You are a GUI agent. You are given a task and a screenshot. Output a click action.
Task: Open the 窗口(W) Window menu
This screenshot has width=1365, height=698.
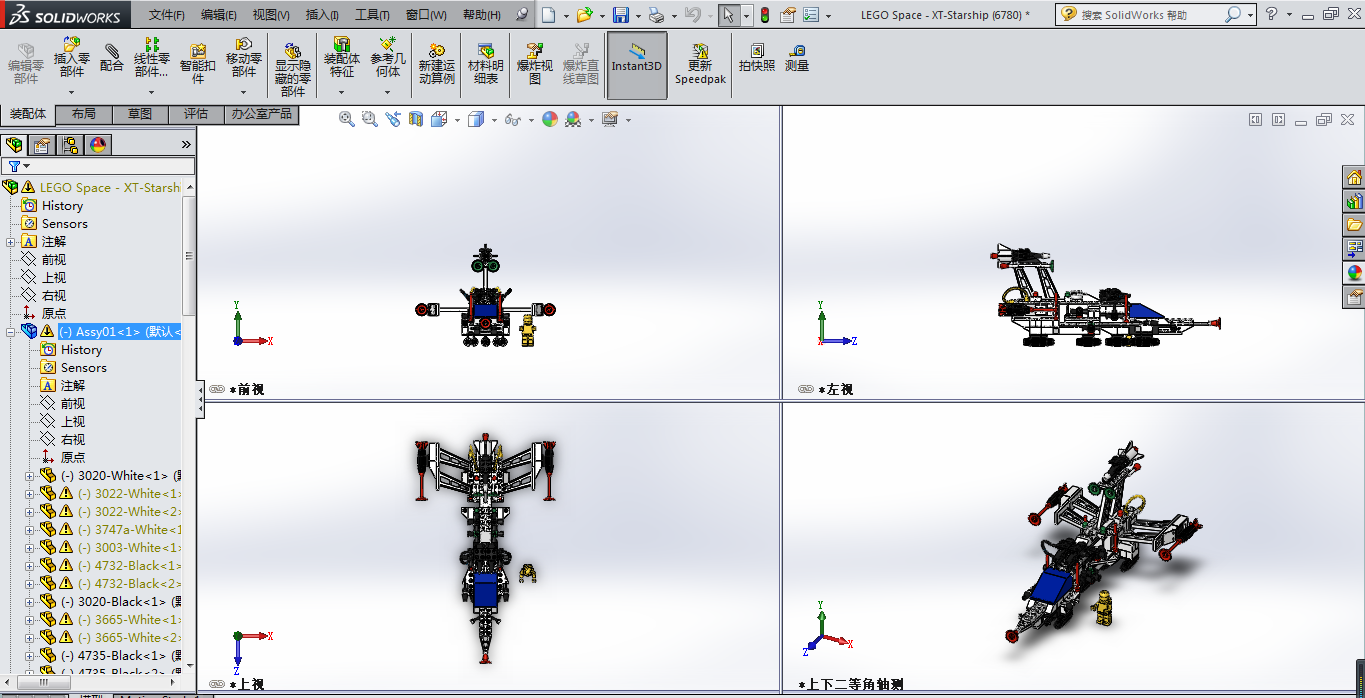coord(426,15)
